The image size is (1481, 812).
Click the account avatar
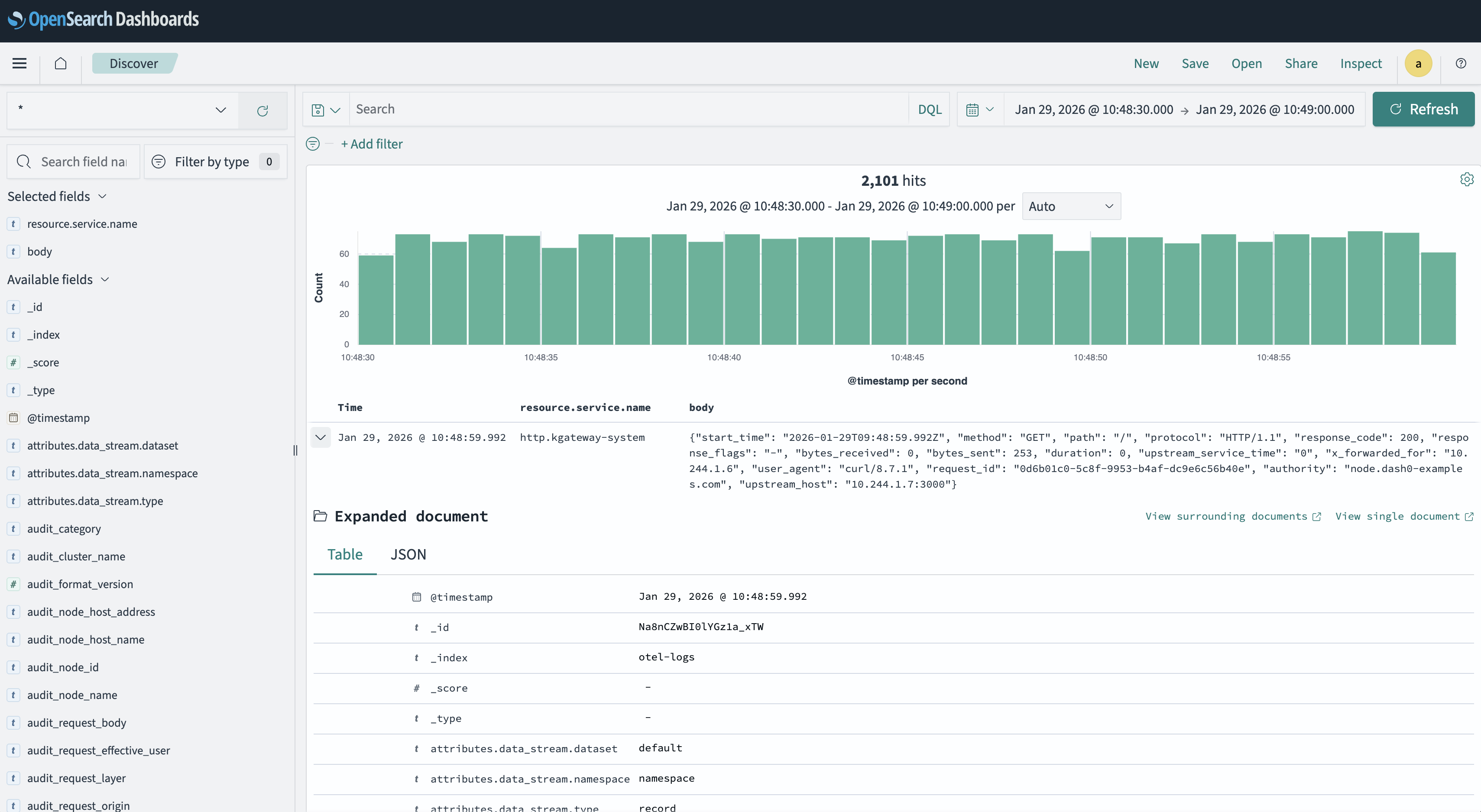(x=1418, y=63)
